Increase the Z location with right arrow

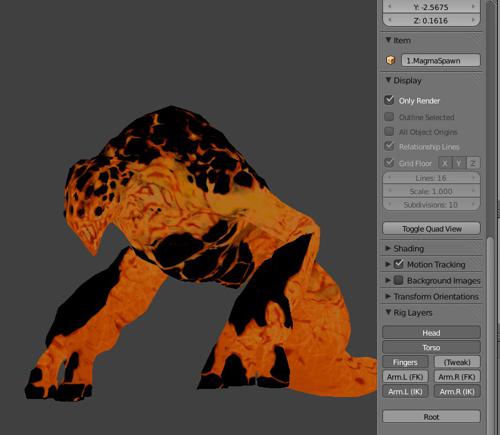coord(473,20)
